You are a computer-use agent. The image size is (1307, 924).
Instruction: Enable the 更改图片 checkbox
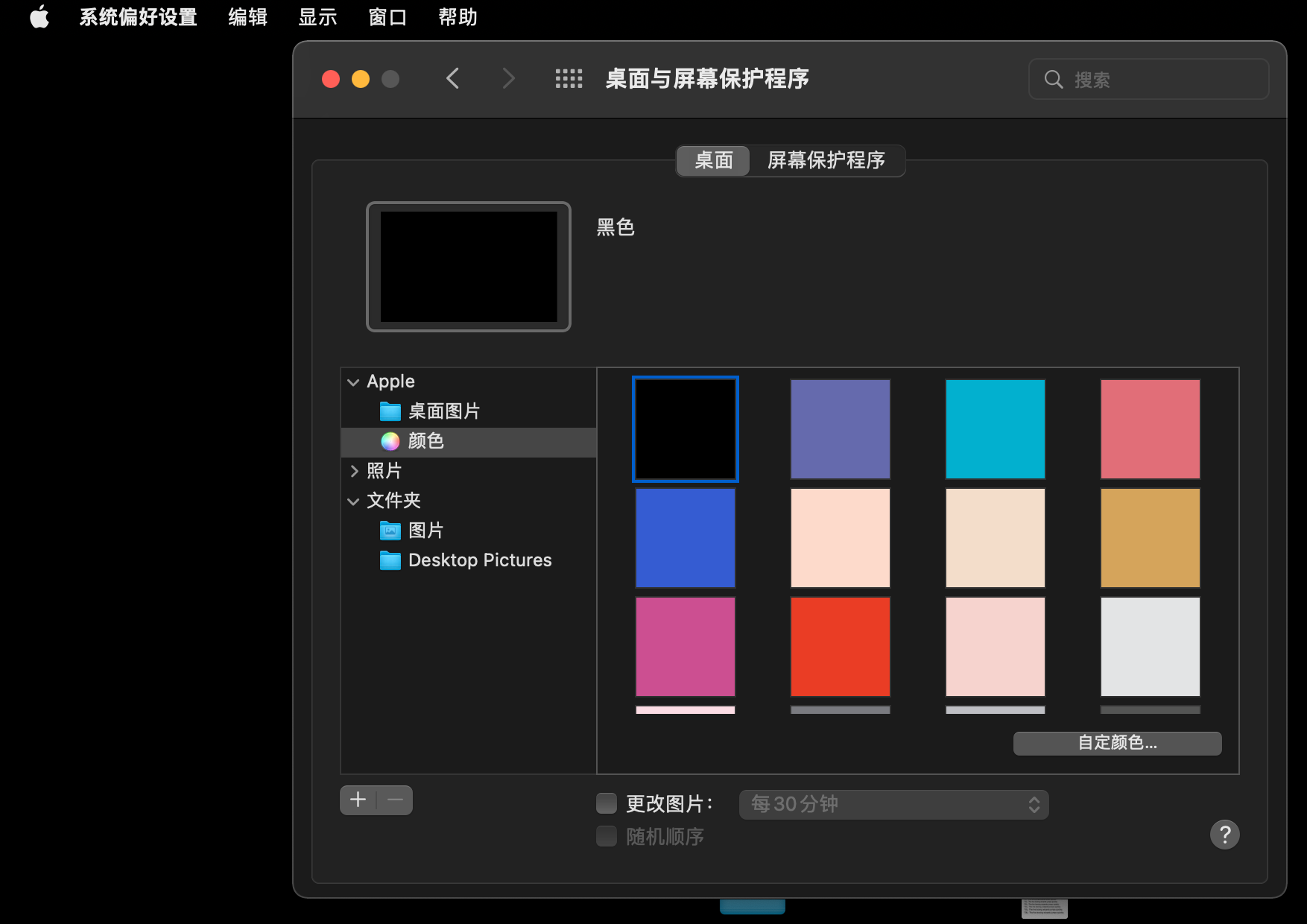pyautogui.click(x=607, y=803)
